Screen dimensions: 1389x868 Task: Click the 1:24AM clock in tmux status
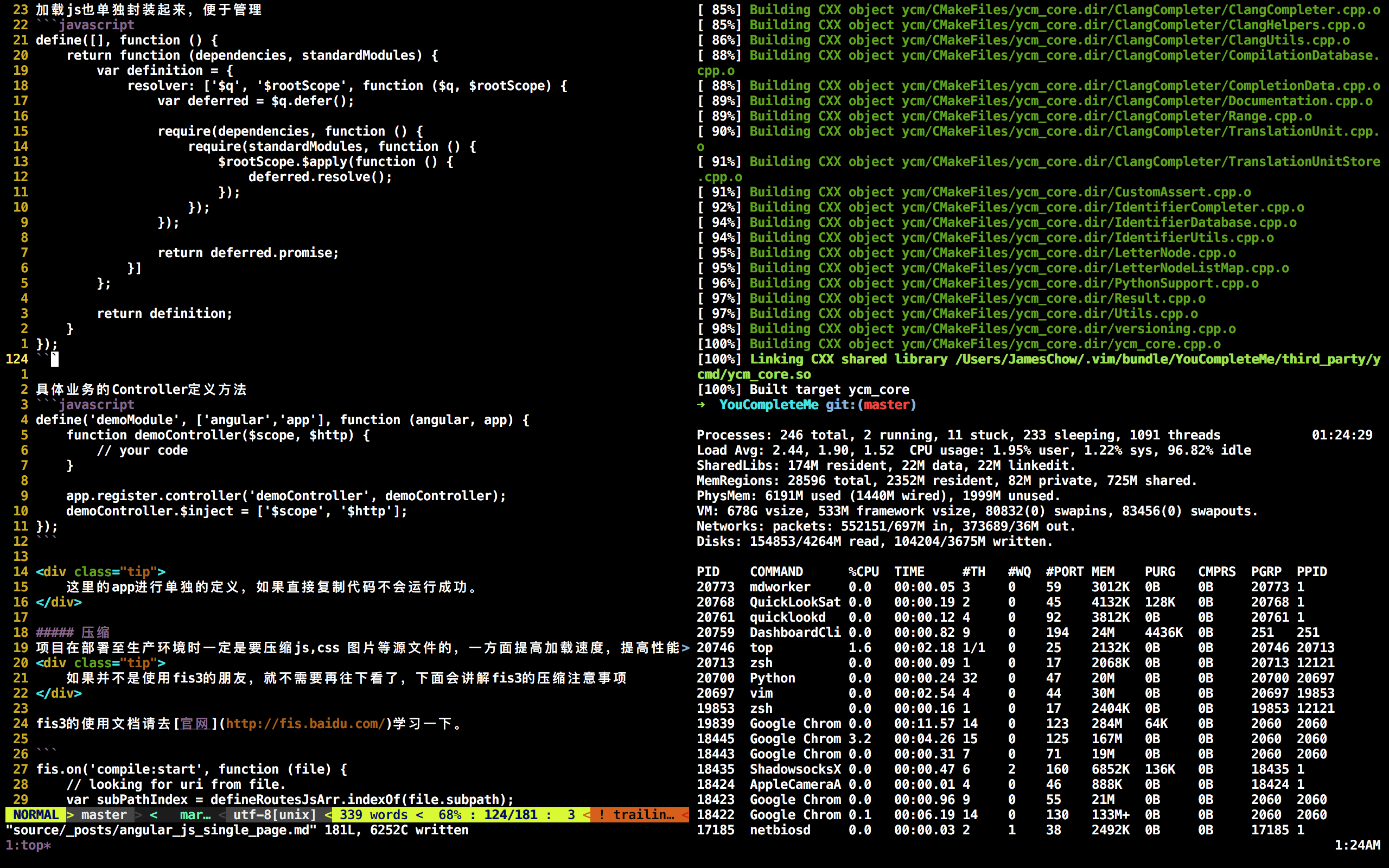1357,845
